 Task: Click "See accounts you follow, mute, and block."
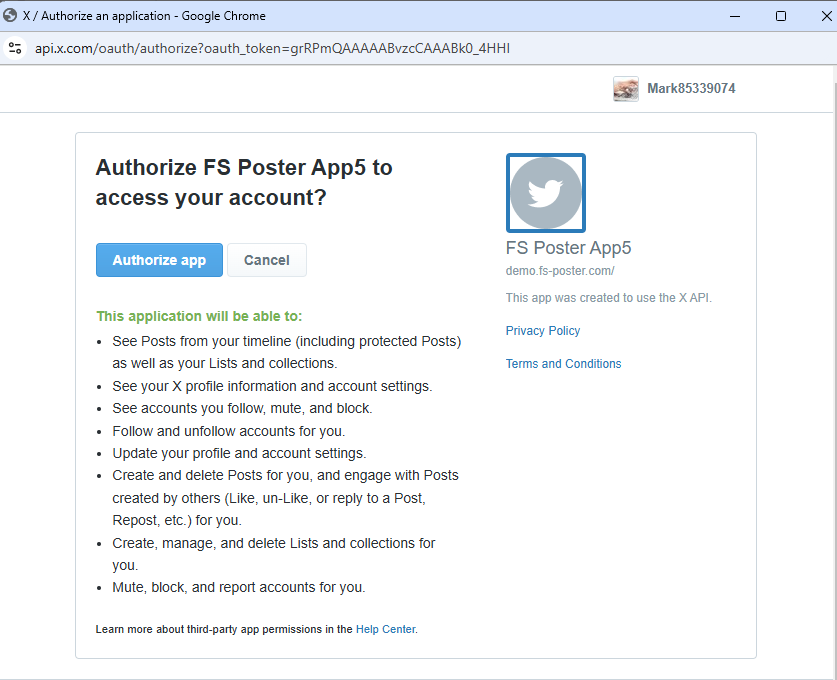(x=242, y=408)
